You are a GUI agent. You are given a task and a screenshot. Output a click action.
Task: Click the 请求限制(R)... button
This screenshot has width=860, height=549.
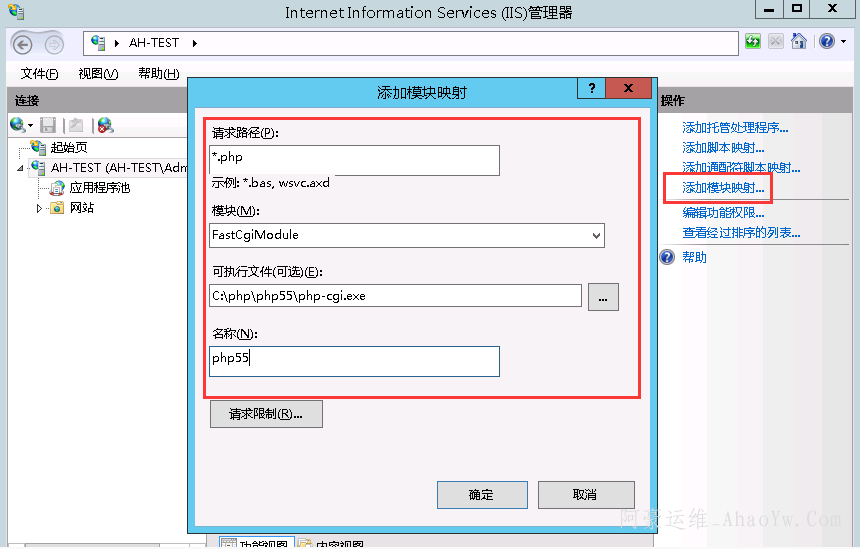(266, 414)
